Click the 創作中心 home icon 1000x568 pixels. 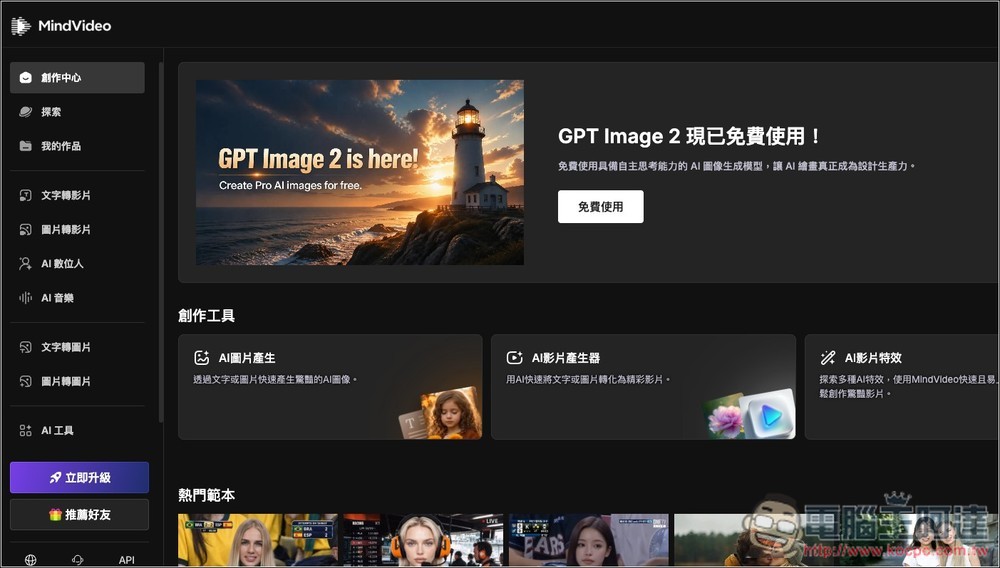(26, 78)
